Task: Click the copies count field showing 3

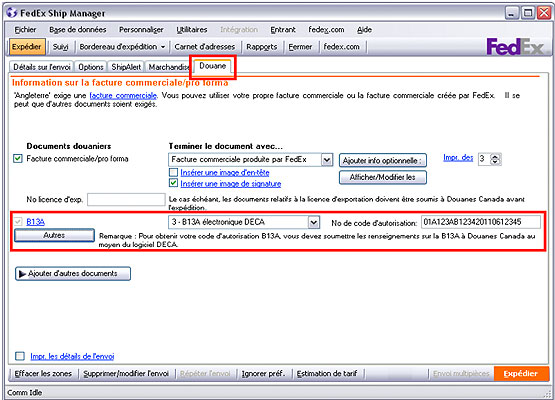Action: tap(484, 159)
